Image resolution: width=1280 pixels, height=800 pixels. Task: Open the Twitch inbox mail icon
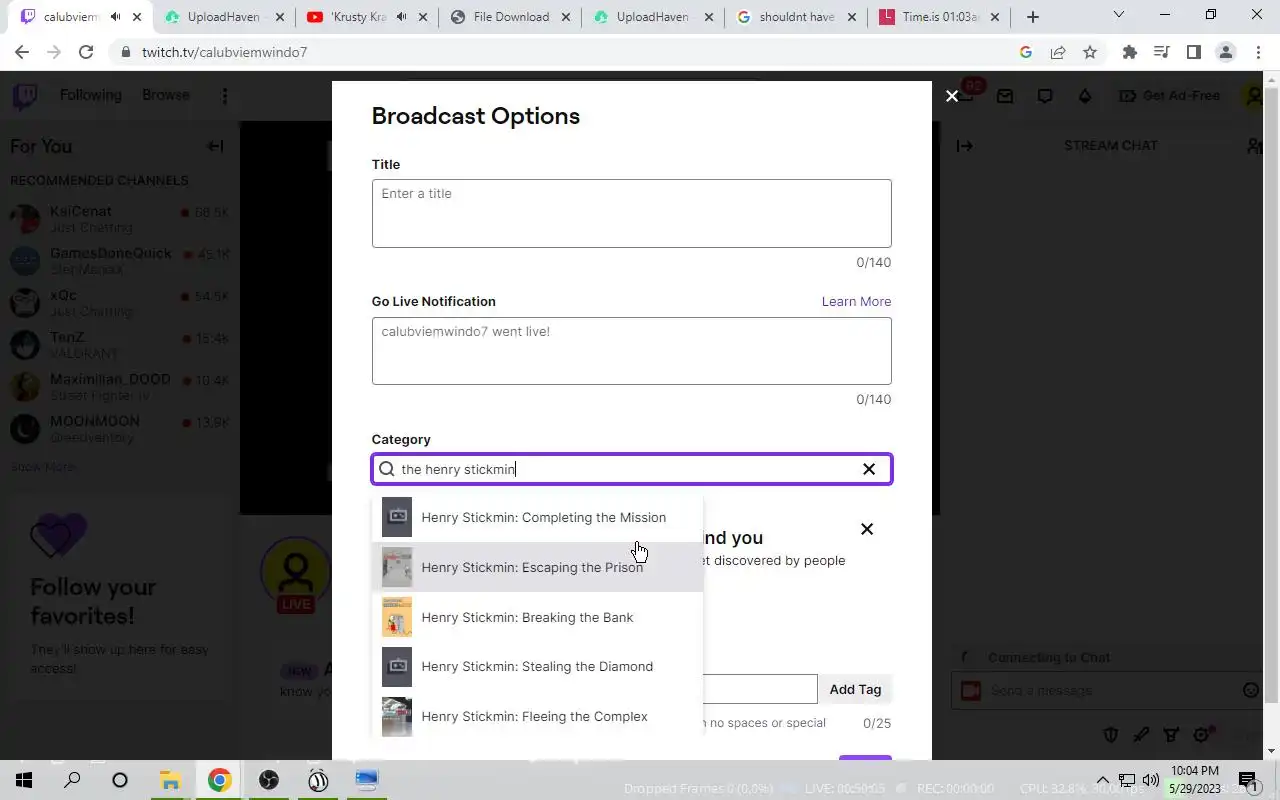click(1005, 96)
